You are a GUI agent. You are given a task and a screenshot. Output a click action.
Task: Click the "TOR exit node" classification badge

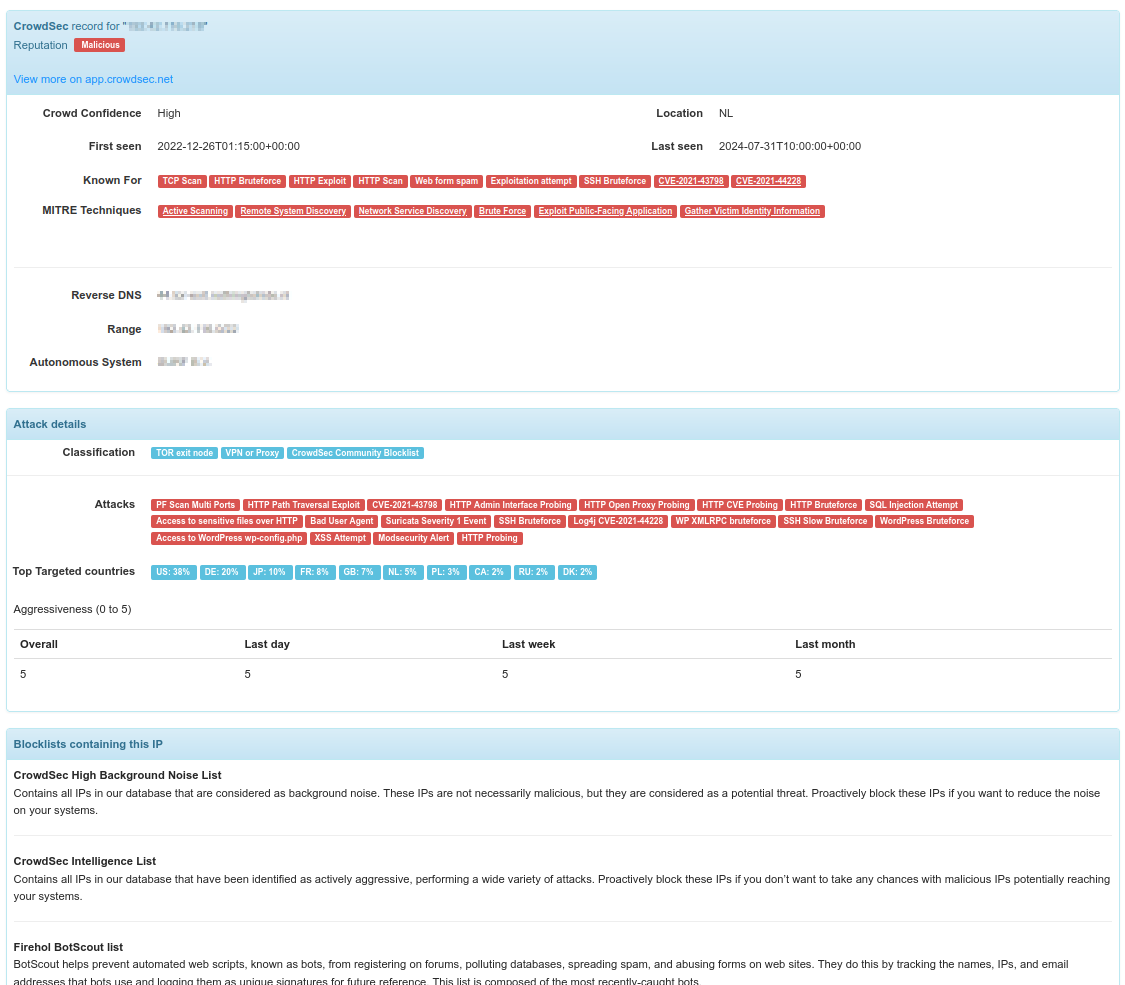click(184, 453)
